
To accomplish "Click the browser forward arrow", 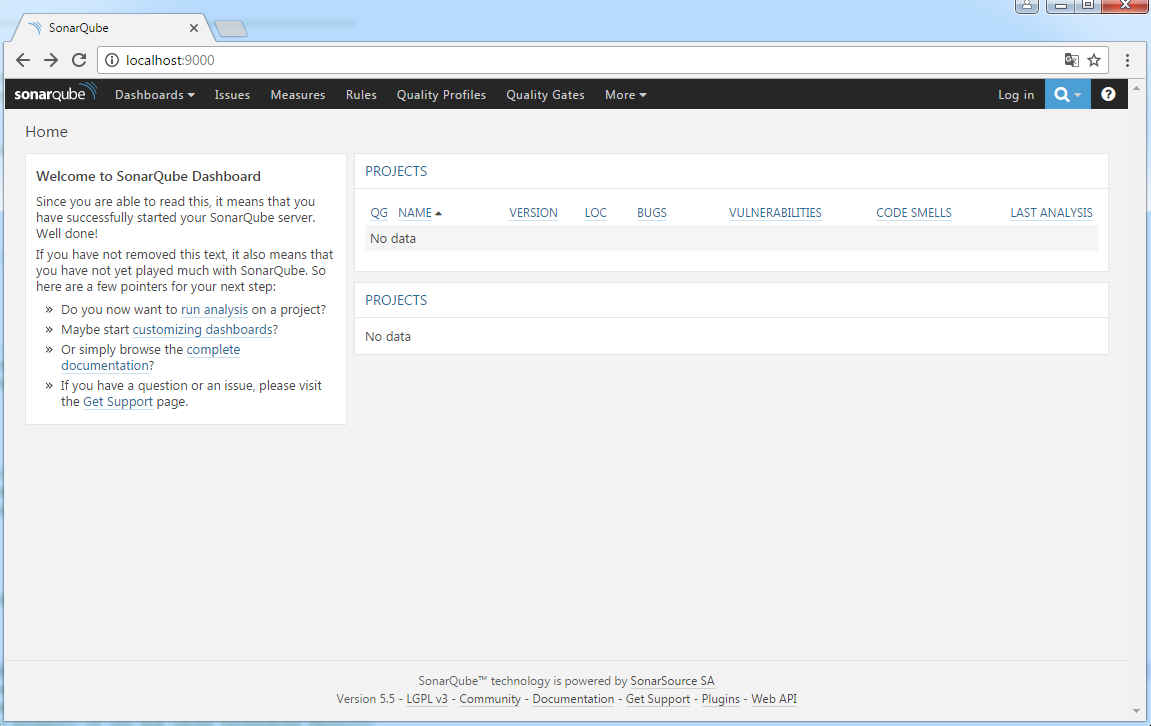I will coord(51,60).
